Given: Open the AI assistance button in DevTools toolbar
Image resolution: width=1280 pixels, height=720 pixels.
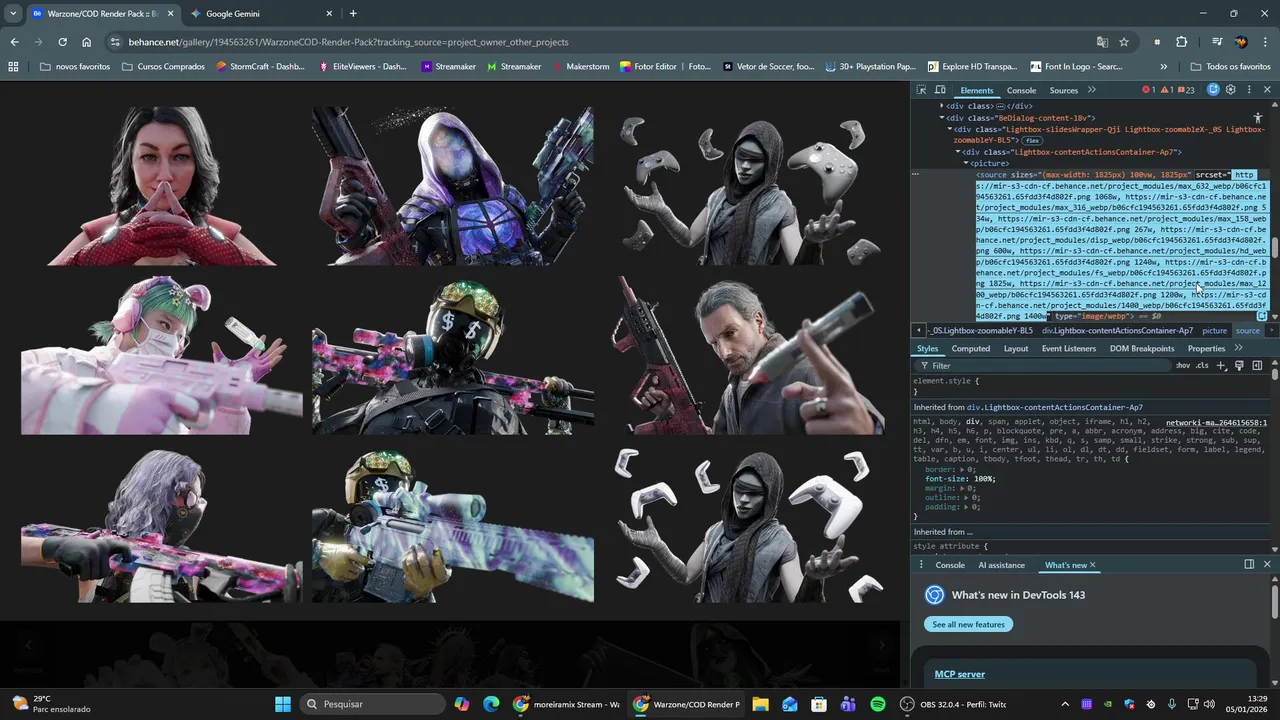Looking at the screenshot, I should [x=1213, y=90].
